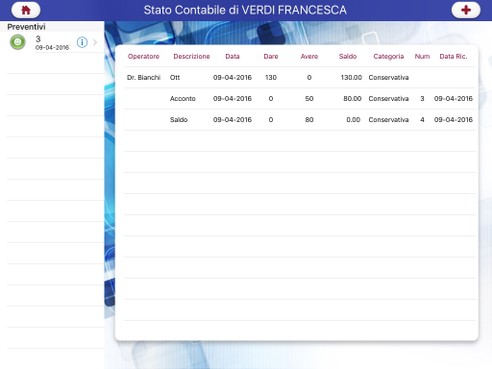Add new entry with red plus icon
Screen dimensions: 492x369
(x=466, y=10)
